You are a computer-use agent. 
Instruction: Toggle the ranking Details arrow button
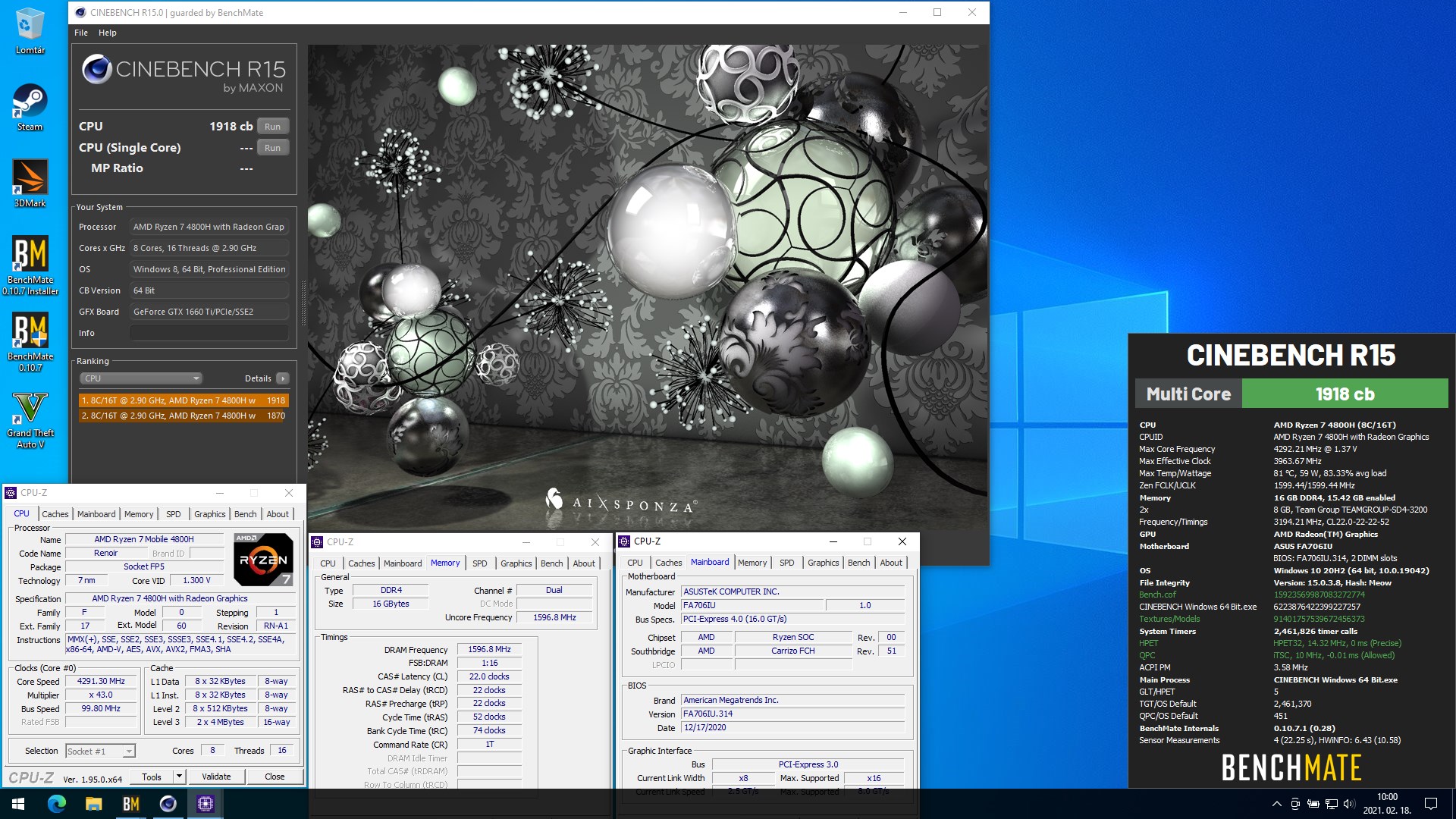pyautogui.click(x=282, y=378)
